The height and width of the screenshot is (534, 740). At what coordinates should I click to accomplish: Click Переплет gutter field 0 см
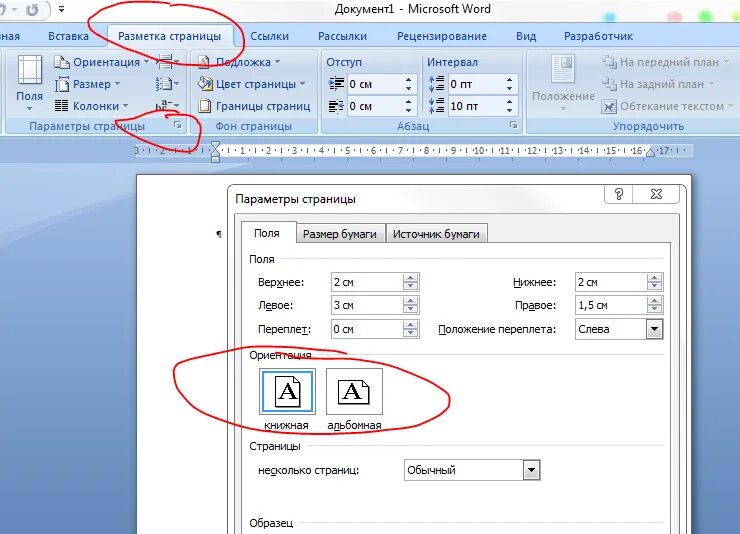tap(367, 329)
